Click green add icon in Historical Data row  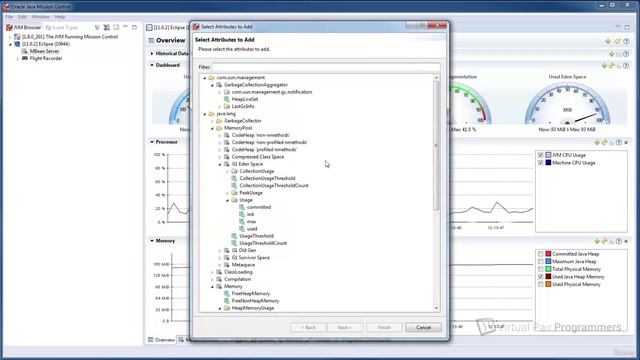tap(611, 54)
